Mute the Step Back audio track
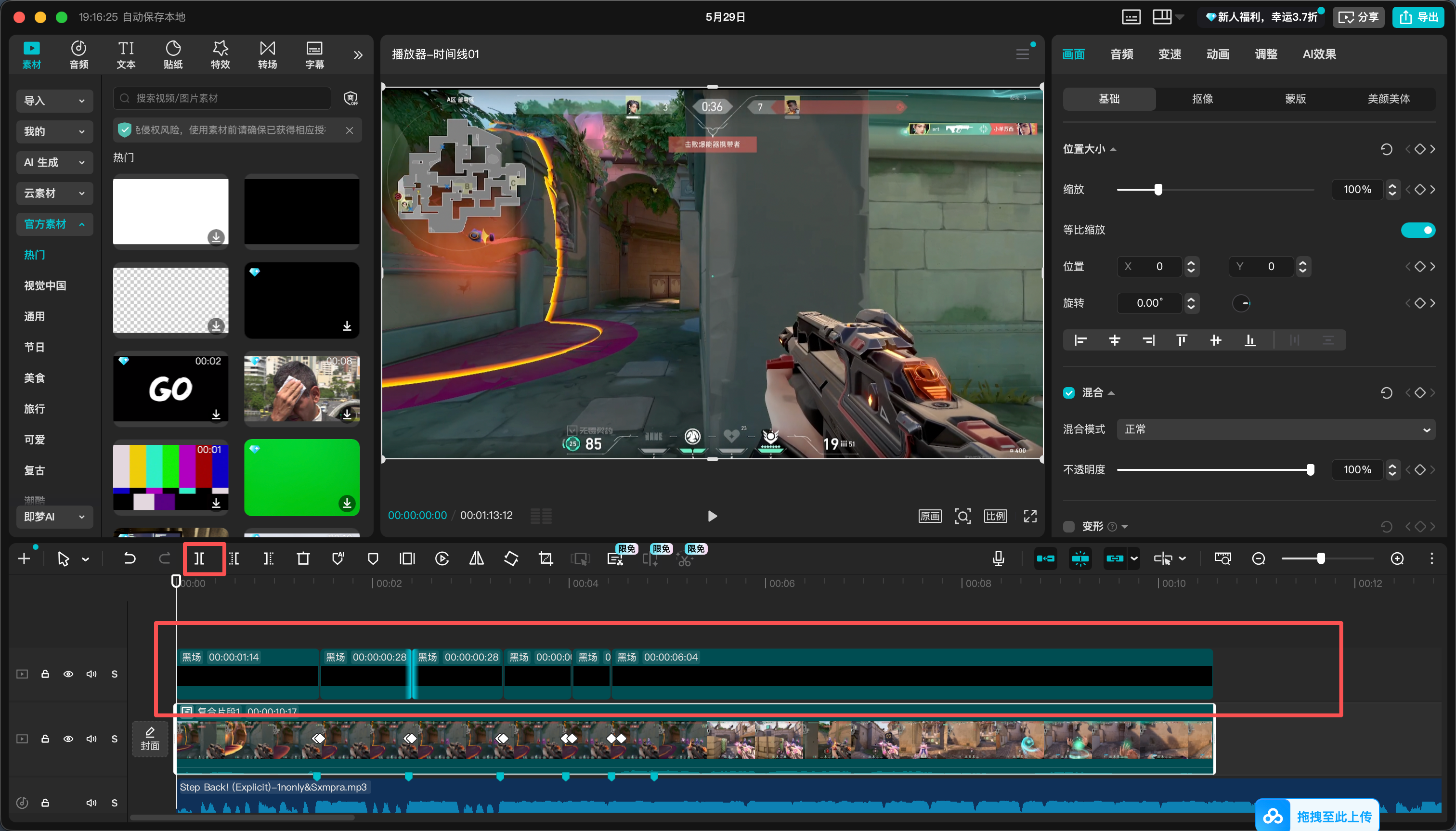The height and width of the screenshot is (831, 1456). point(91,803)
